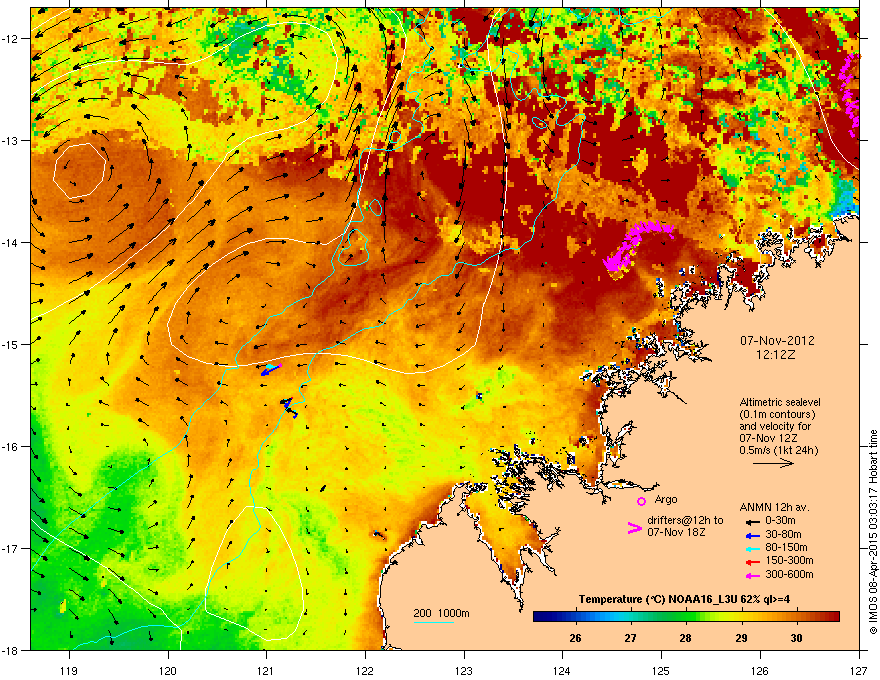Click the '300-600m' depth label
This screenshot has width=880, height=680.
pyautogui.click(x=789, y=575)
